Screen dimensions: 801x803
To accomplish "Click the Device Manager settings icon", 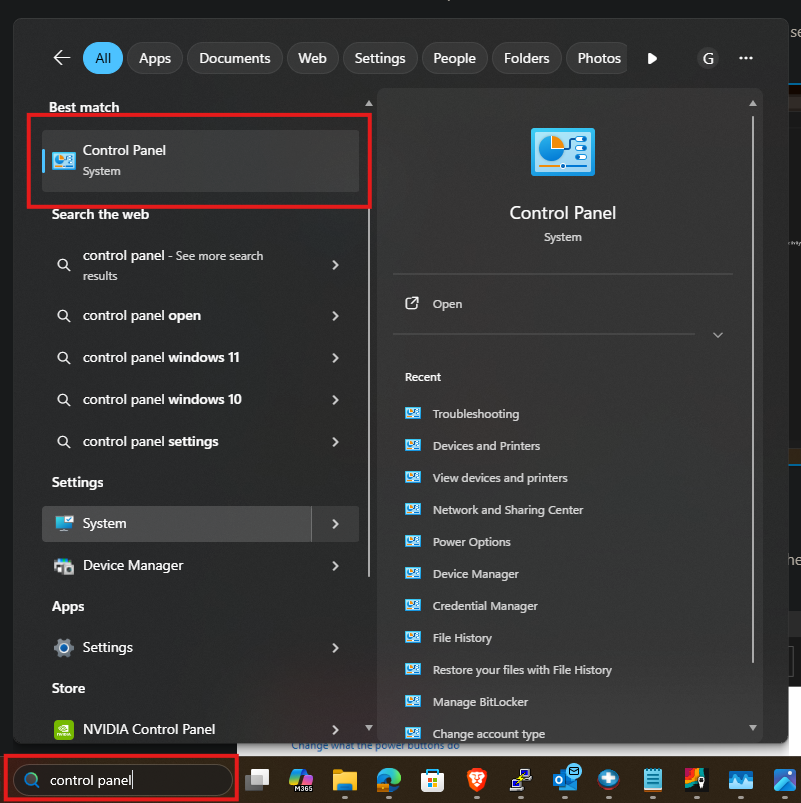I will (64, 565).
